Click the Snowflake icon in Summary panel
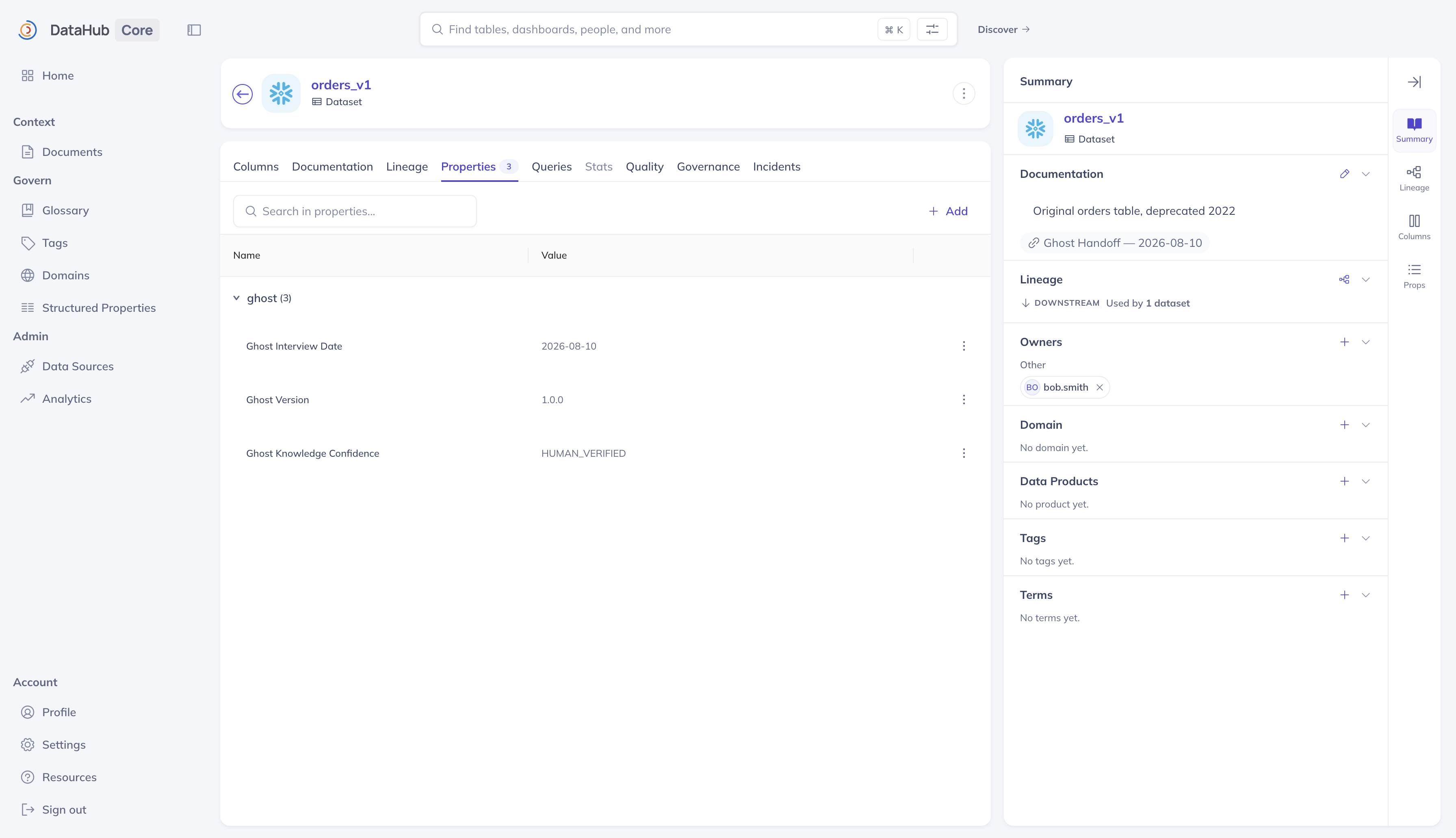This screenshot has width=1456, height=838. pyautogui.click(x=1035, y=128)
